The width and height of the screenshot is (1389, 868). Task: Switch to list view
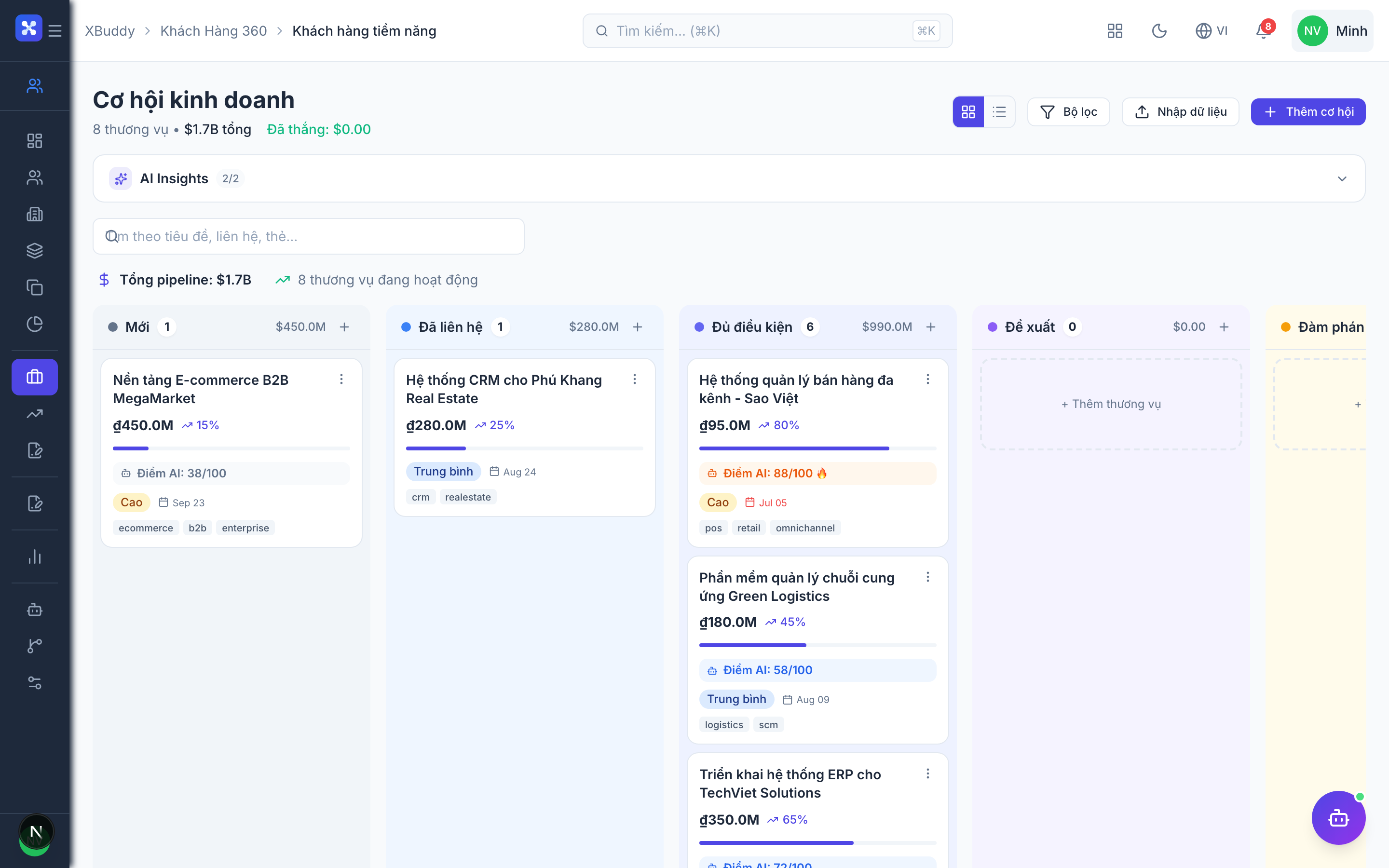tap(999, 111)
